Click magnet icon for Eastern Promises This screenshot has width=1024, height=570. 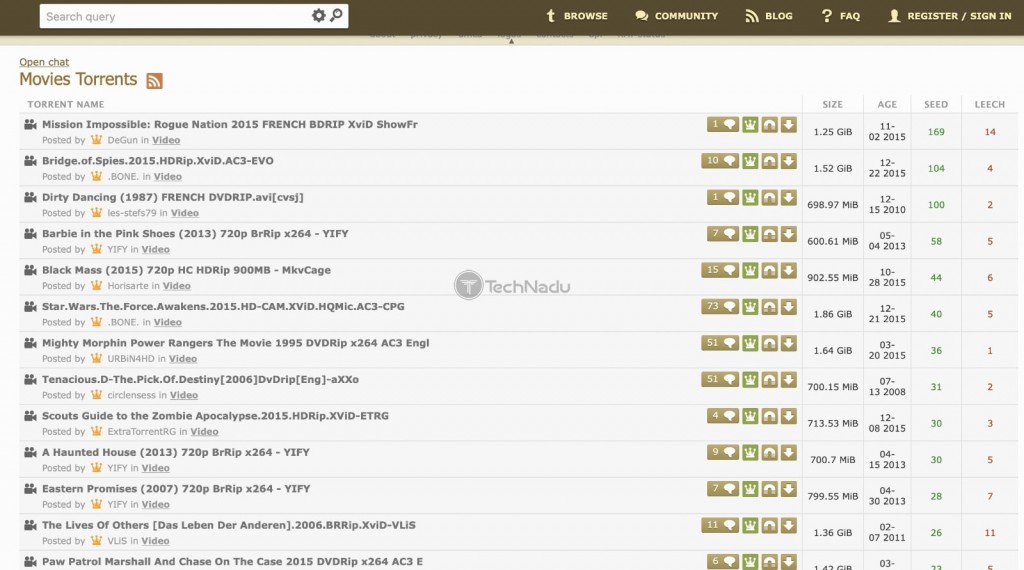(x=770, y=490)
